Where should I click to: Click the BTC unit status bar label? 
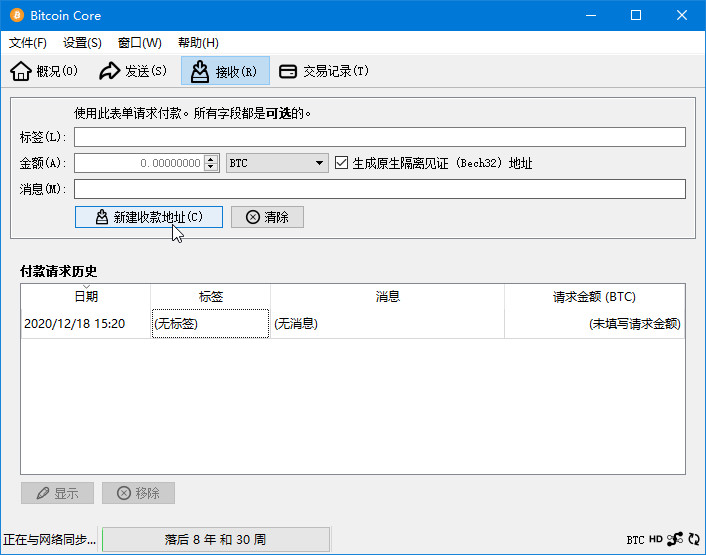click(x=635, y=540)
